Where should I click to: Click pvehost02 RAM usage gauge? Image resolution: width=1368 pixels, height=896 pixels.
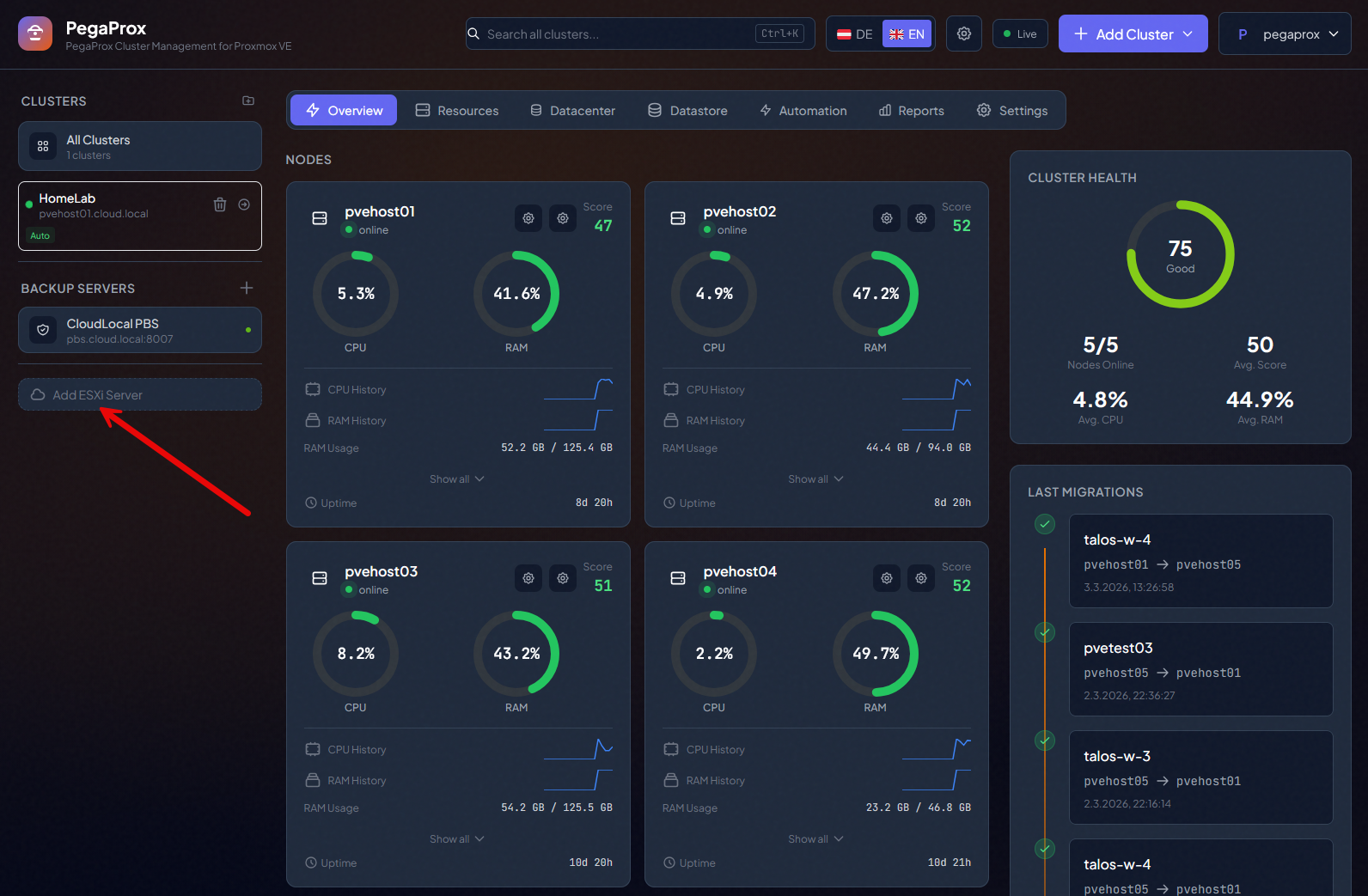coord(876,293)
